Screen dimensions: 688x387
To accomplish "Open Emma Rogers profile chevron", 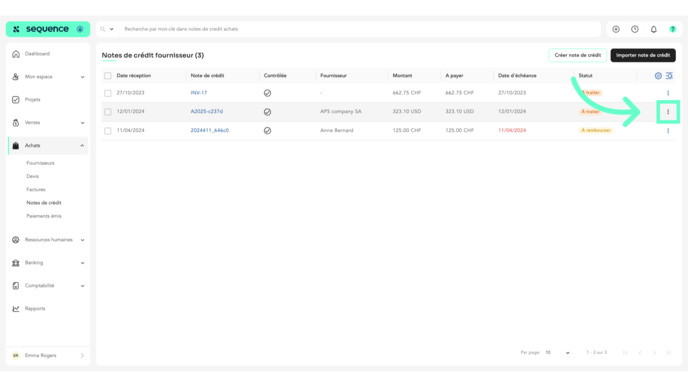I will (x=82, y=356).
